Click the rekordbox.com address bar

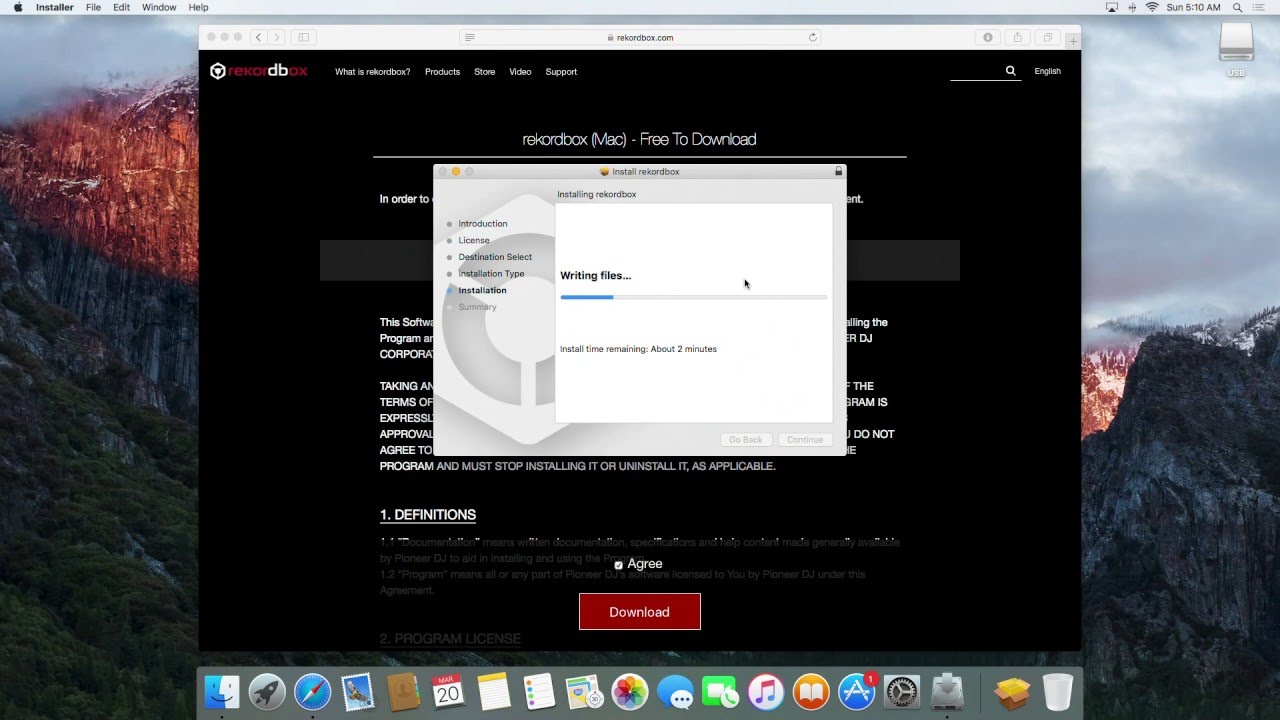click(640, 37)
